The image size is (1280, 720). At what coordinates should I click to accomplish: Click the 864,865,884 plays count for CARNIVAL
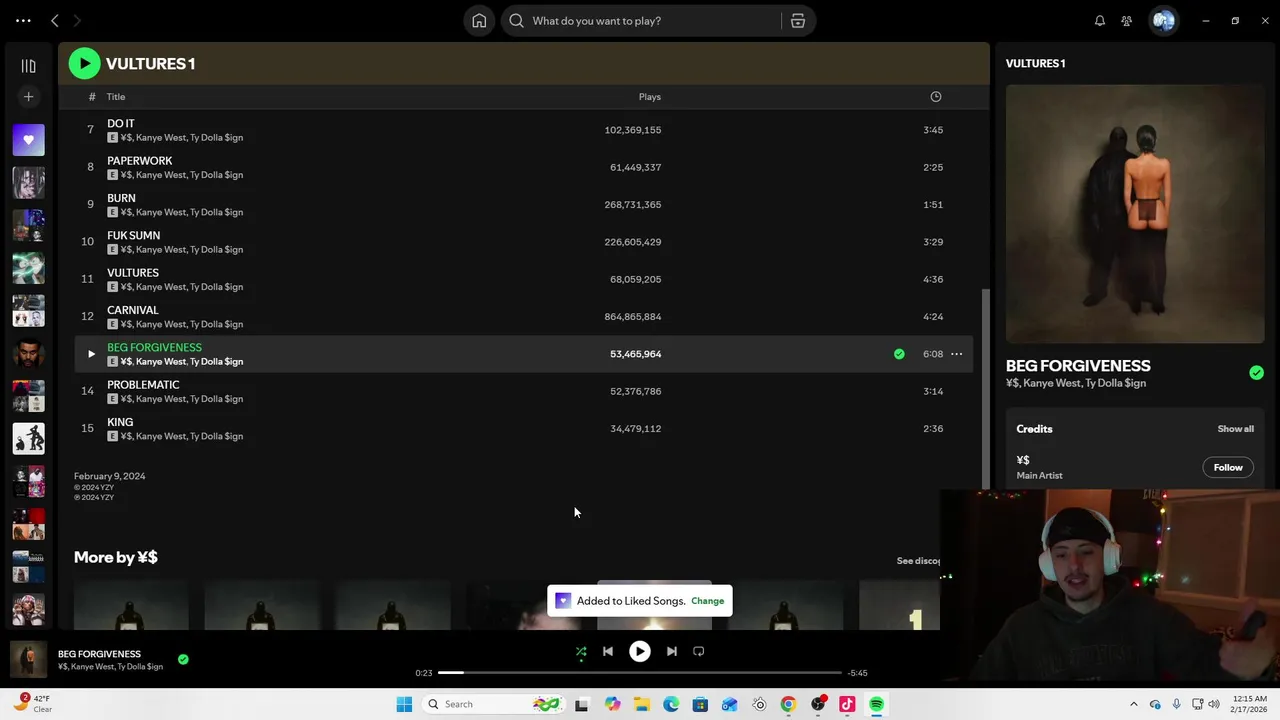pos(632,317)
